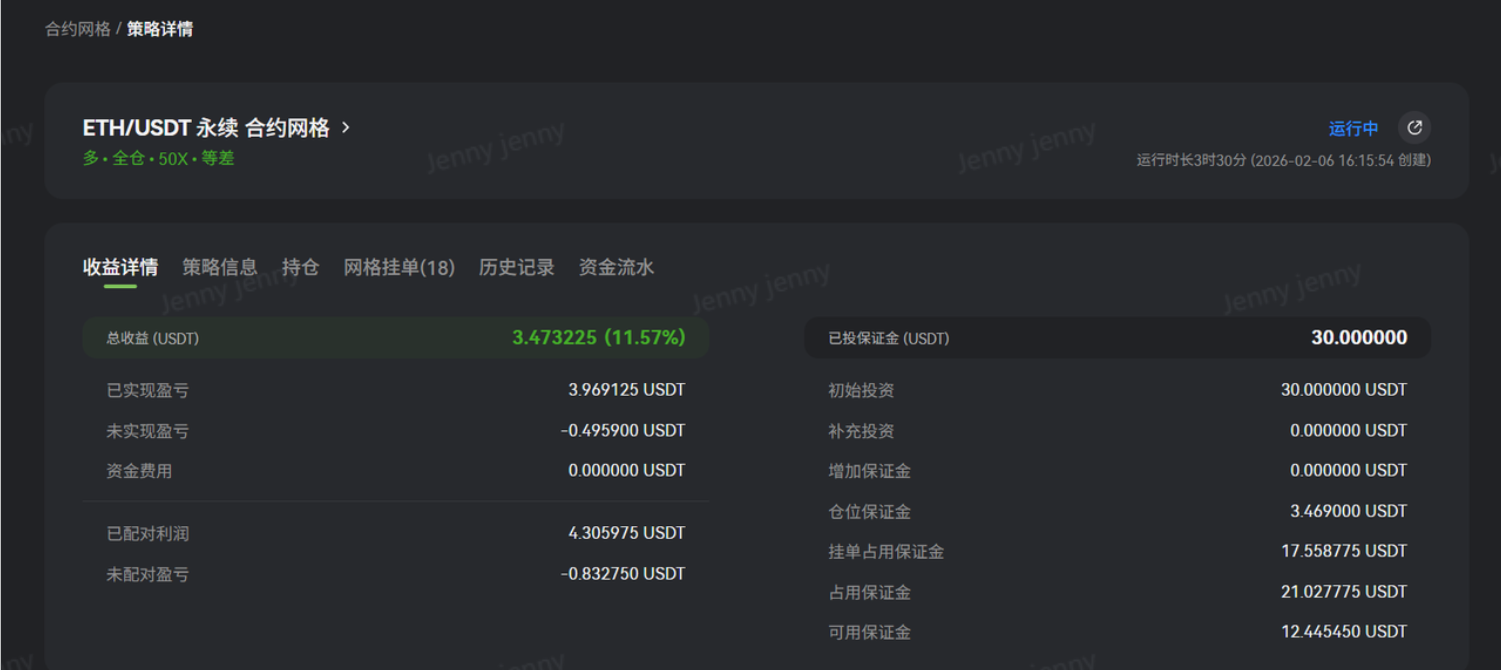Expand the chevron next to ETH/USDT 永续 合约网格
Image resolution: width=1501 pixels, height=670 pixels.
pyautogui.click(x=346, y=128)
